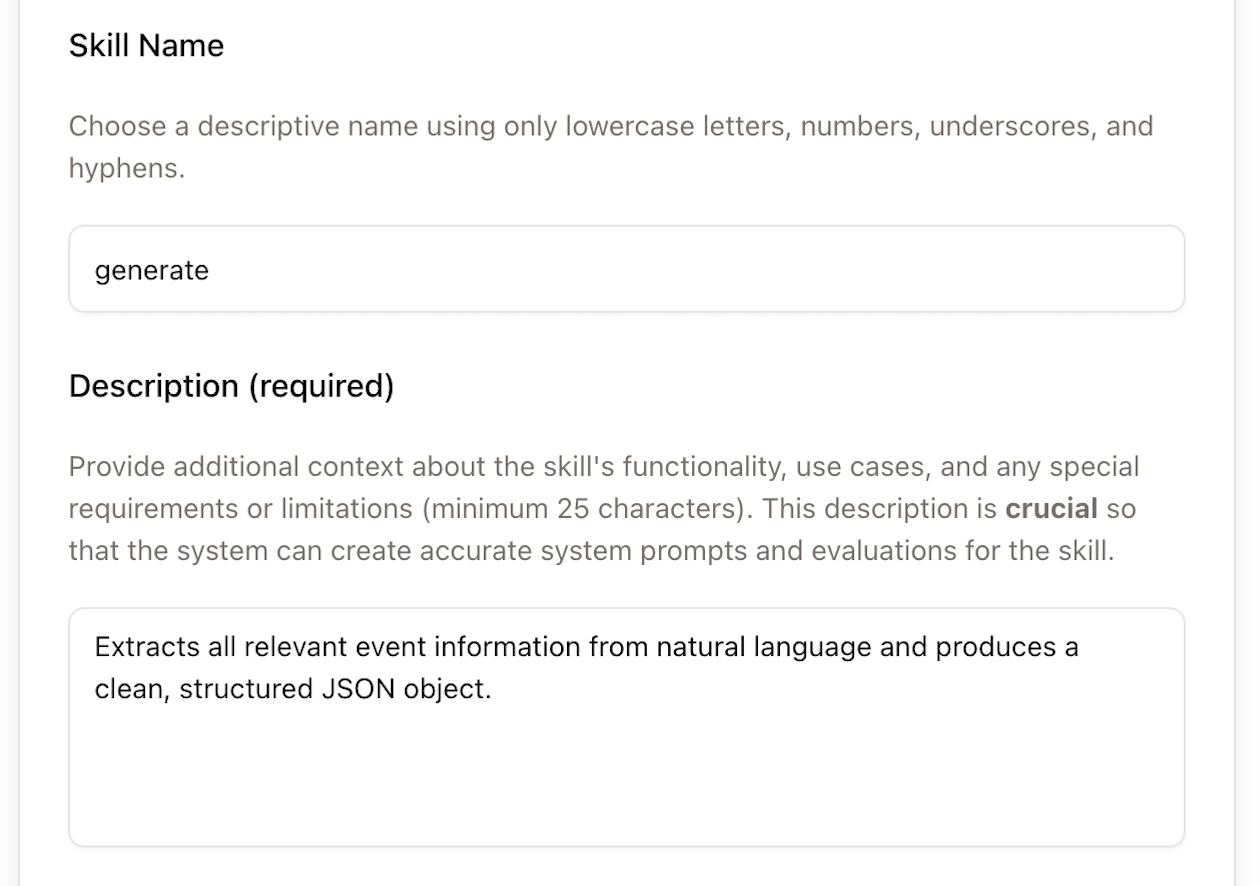Place cursor after 'object.' in the description

pos(493,689)
